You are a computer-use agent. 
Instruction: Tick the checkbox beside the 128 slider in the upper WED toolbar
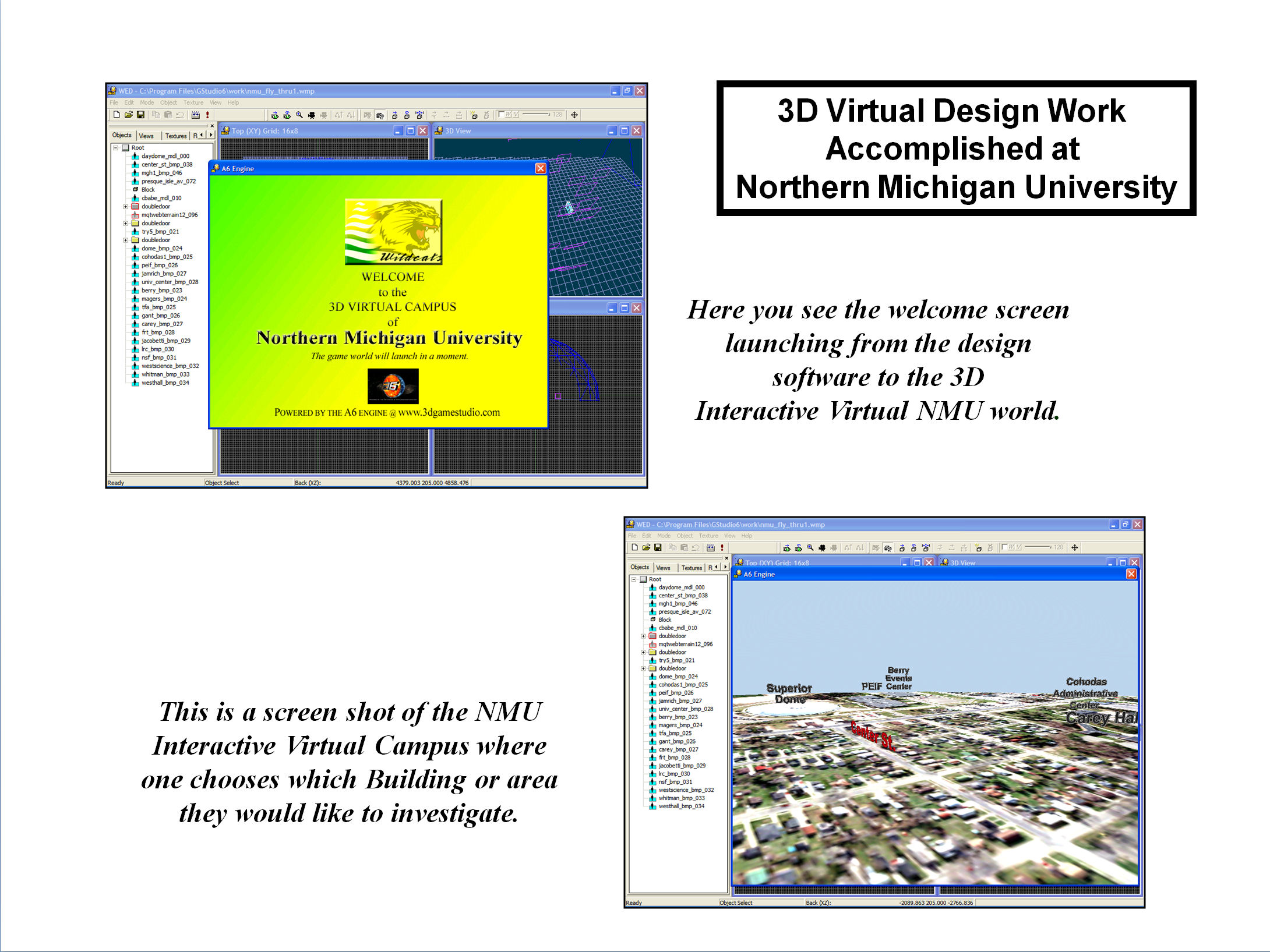(501, 114)
